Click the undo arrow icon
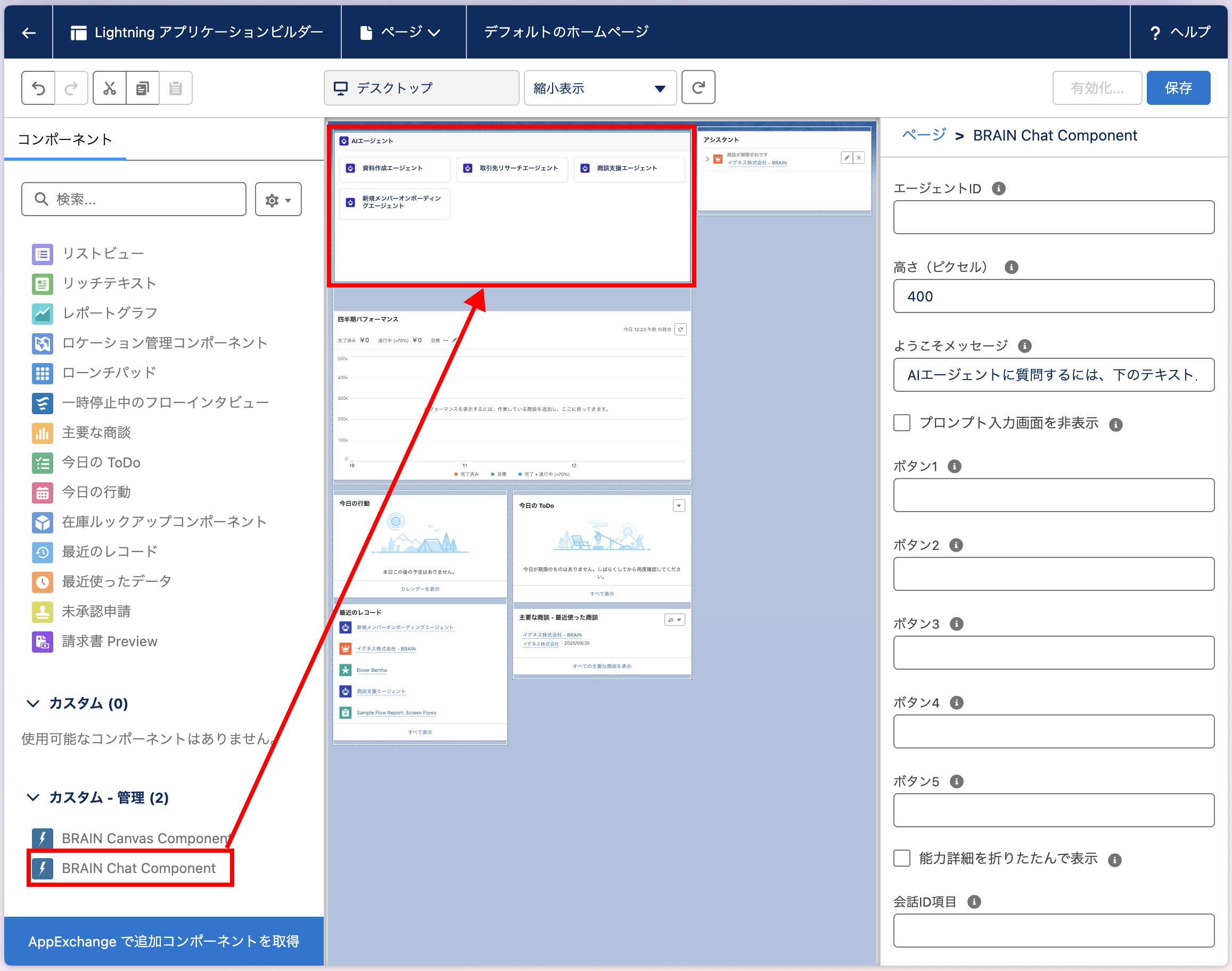The height and width of the screenshot is (971, 1232). pos(38,88)
